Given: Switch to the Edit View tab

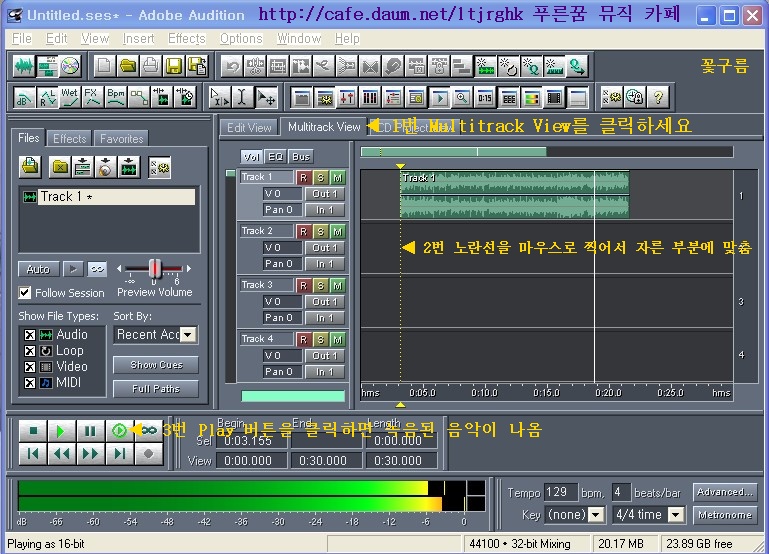Looking at the screenshot, I should pos(249,128).
